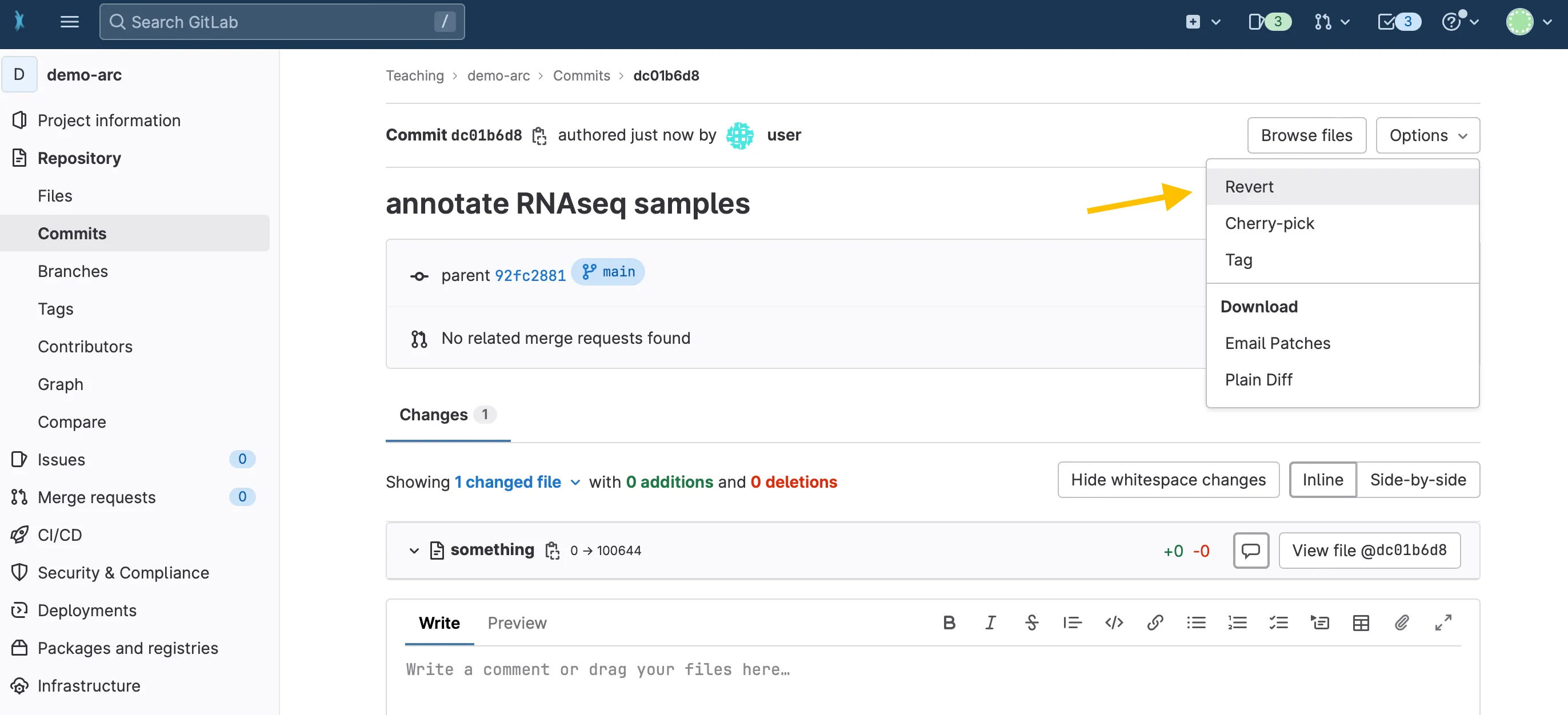Collapse the something file diff

coord(414,551)
